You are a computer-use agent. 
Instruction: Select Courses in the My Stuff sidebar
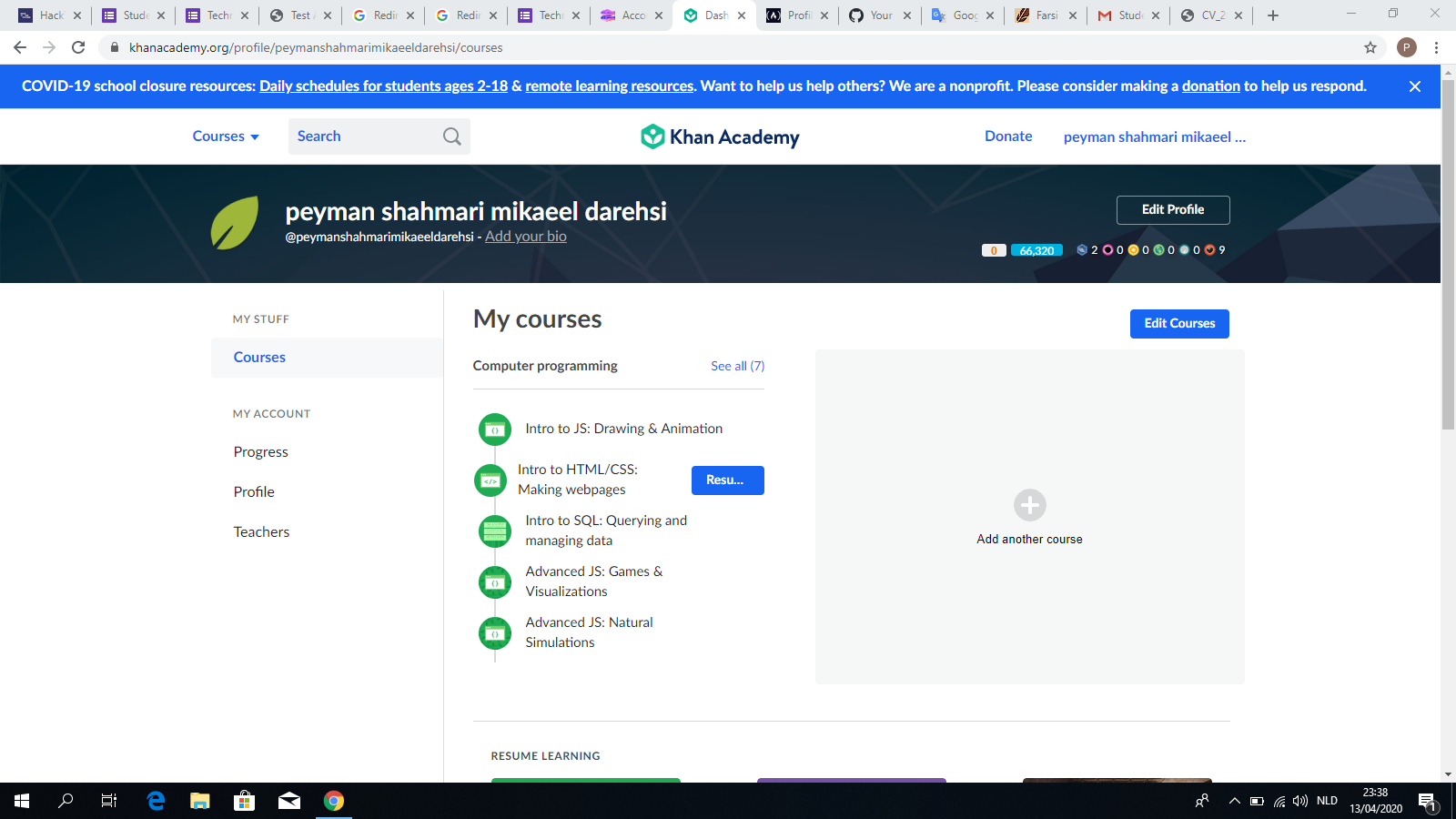tap(327, 358)
